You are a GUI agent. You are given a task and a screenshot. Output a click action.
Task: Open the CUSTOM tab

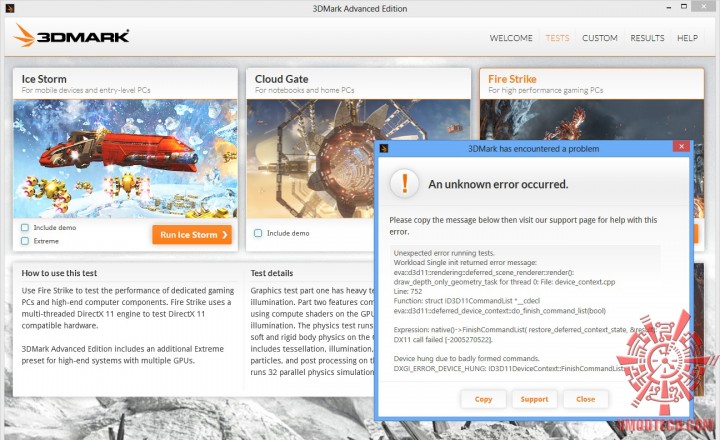[600, 38]
